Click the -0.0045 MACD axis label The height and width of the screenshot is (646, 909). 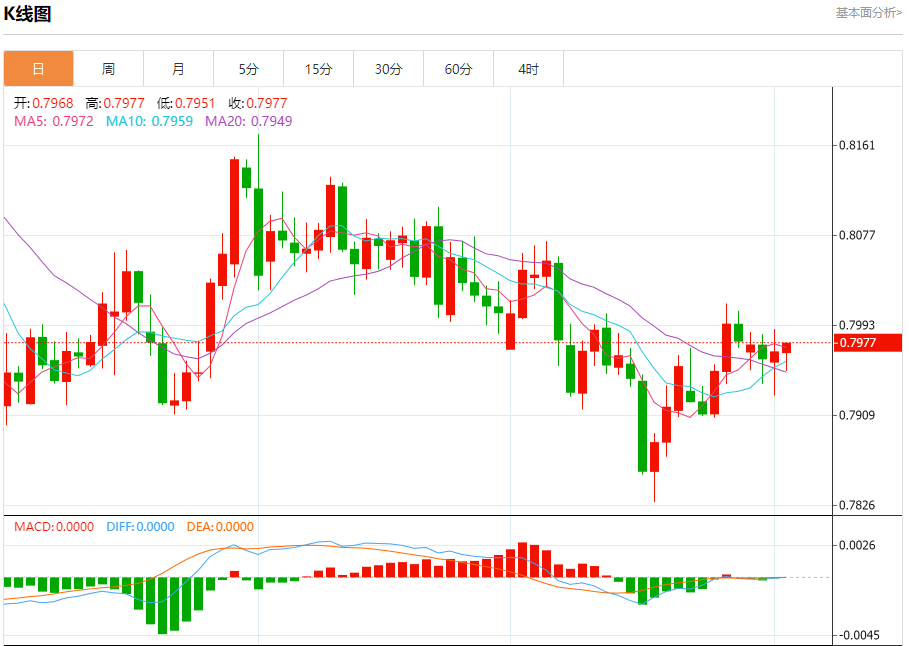tap(857, 635)
